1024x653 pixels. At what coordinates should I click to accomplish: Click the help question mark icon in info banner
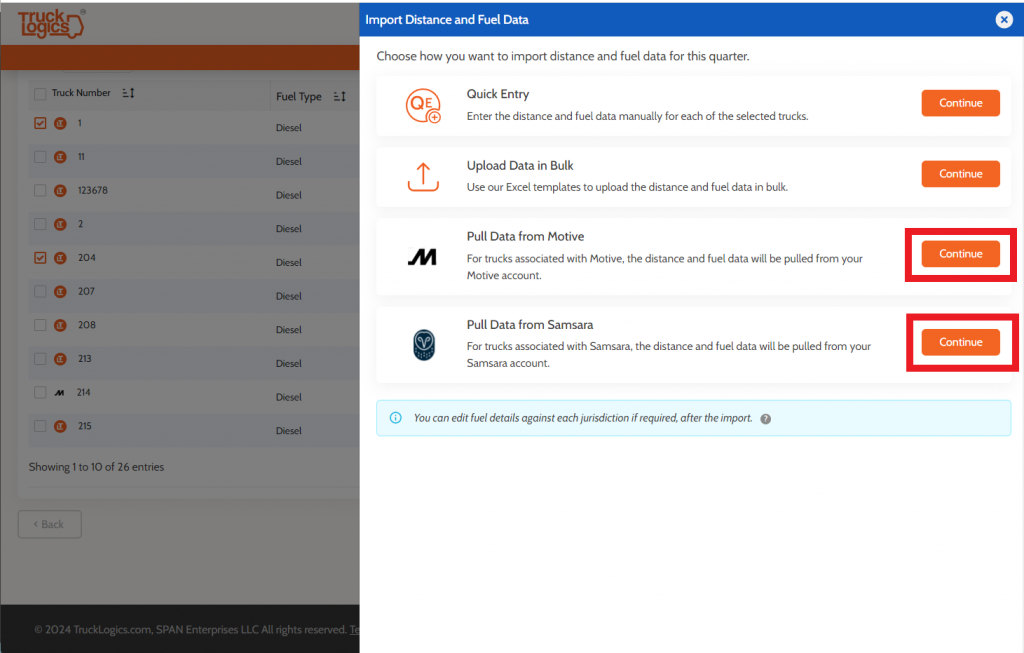click(765, 419)
